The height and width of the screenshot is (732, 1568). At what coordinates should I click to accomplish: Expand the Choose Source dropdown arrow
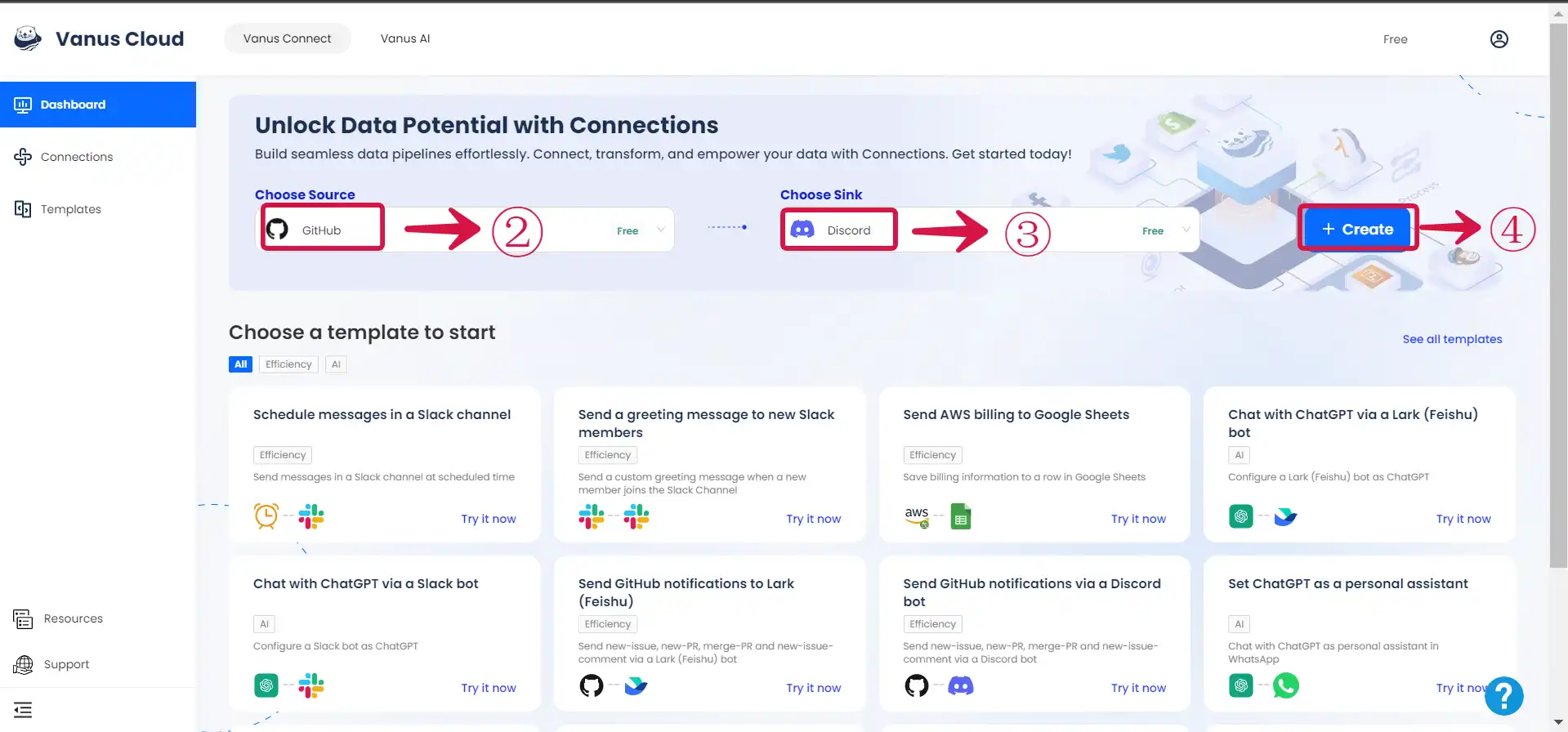click(660, 230)
